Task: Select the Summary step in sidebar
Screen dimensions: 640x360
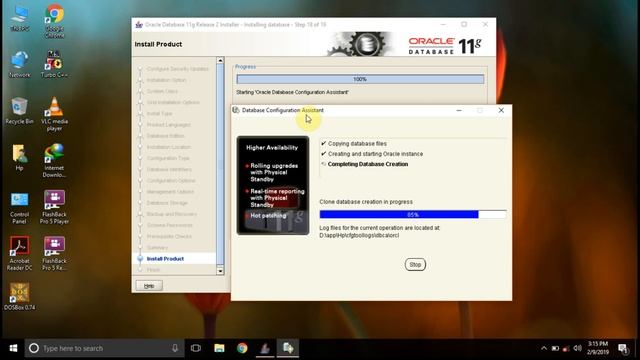Action: (x=157, y=248)
